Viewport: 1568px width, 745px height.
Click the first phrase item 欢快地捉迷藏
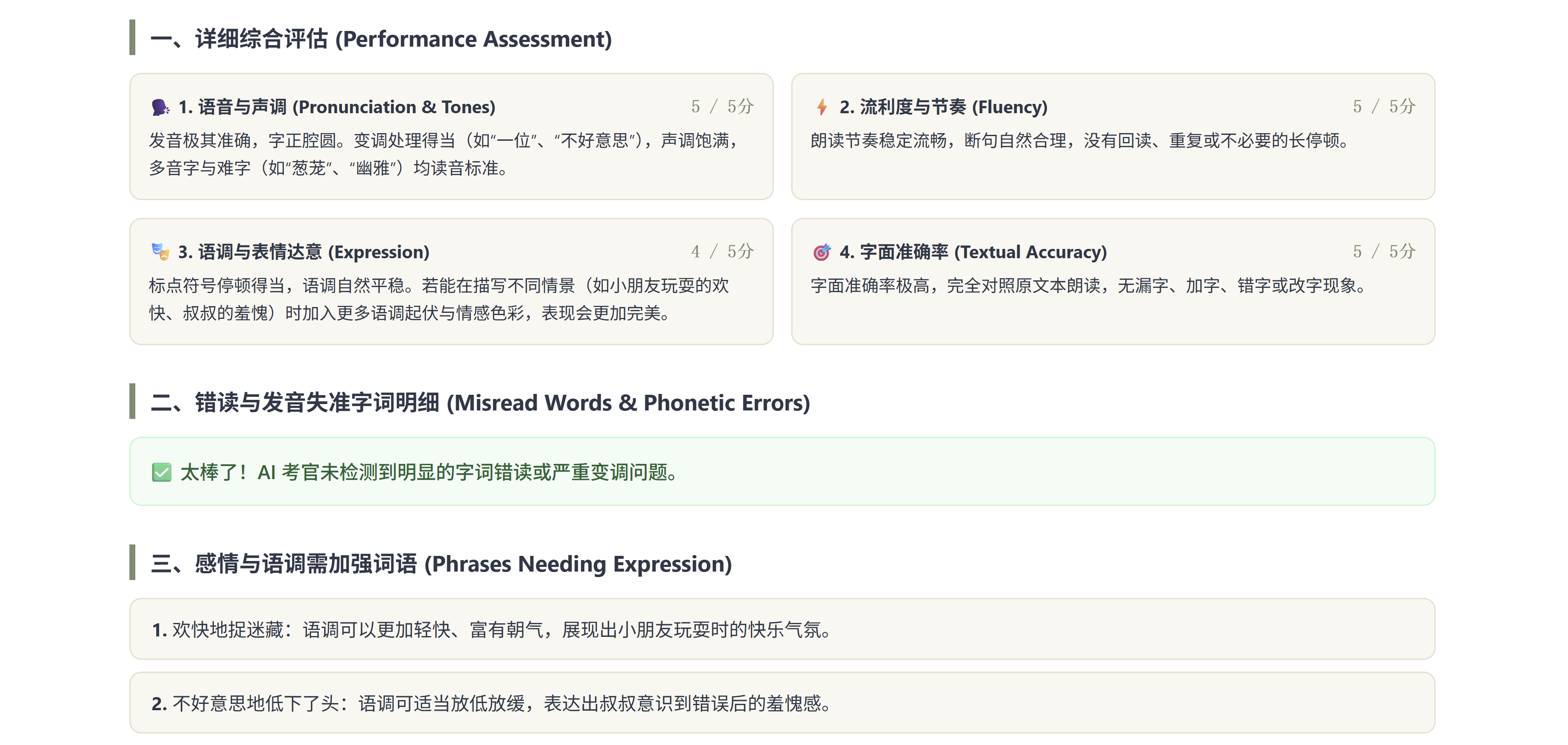(x=782, y=629)
